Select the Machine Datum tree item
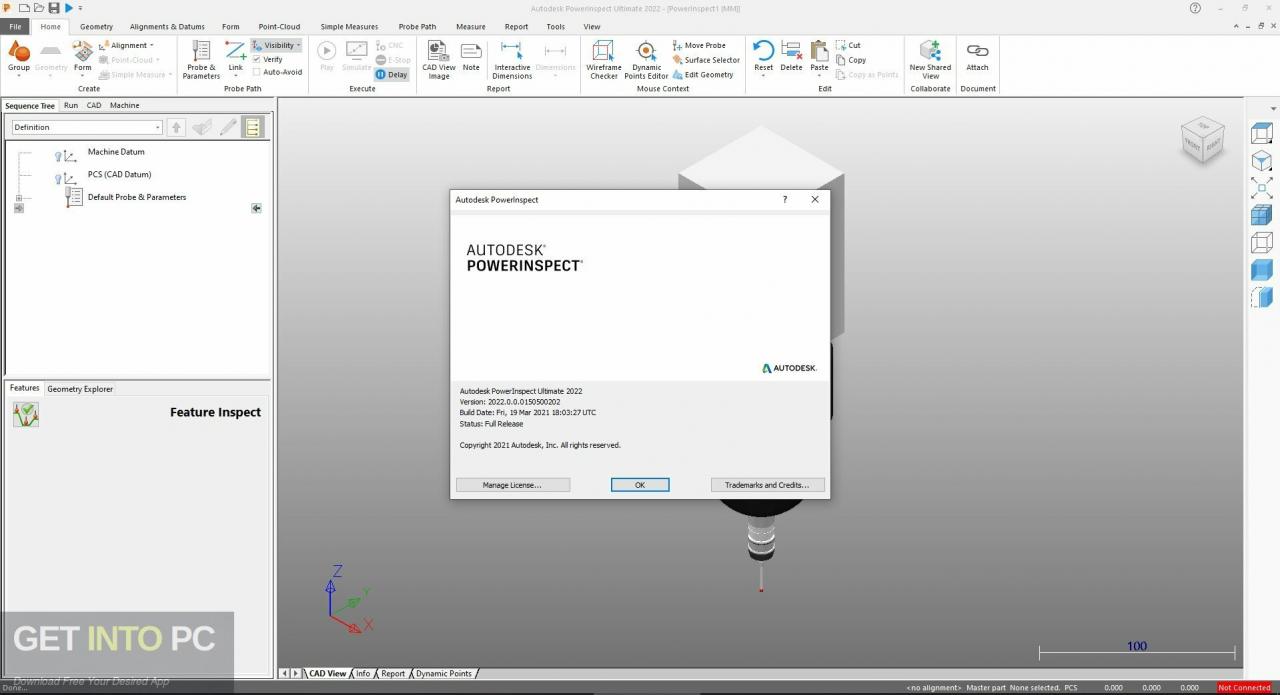This screenshot has height=695, width=1280. [116, 152]
